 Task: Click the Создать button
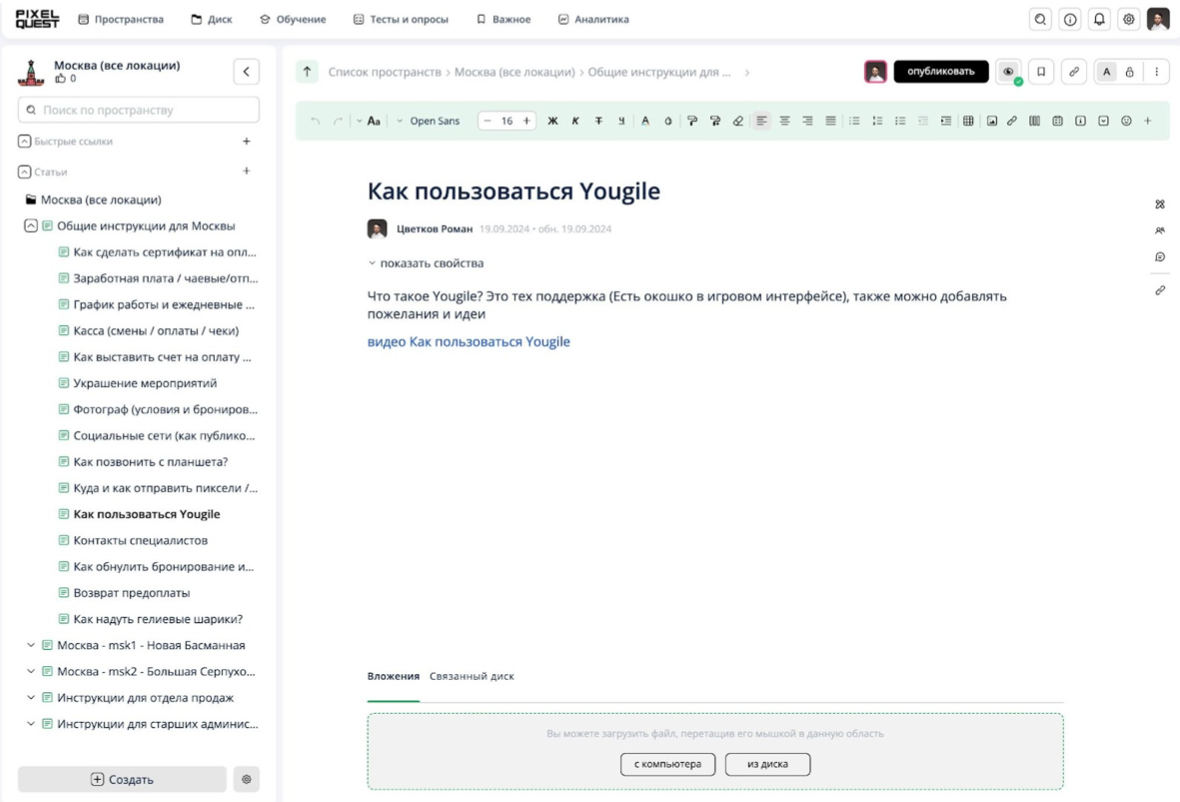122,779
